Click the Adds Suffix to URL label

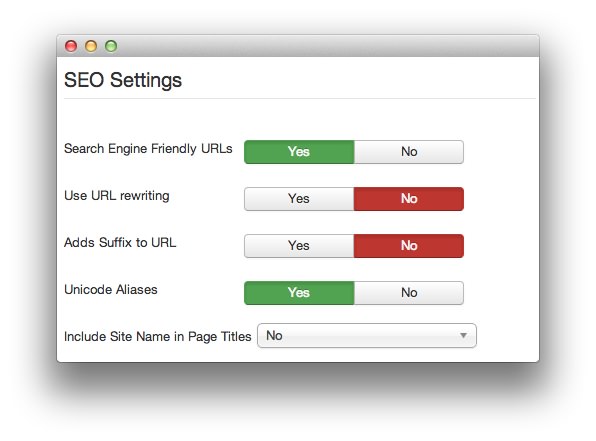(x=120, y=243)
